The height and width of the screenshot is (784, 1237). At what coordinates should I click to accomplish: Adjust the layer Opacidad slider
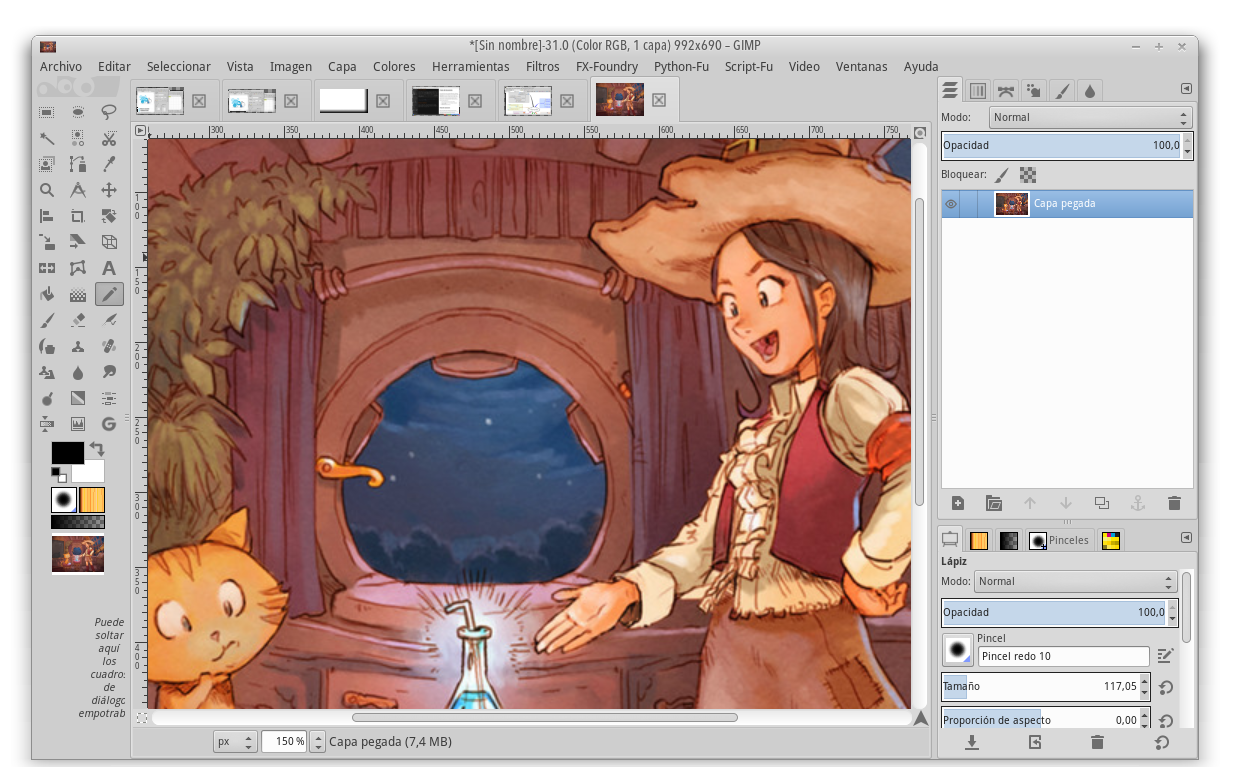tap(1061, 146)
